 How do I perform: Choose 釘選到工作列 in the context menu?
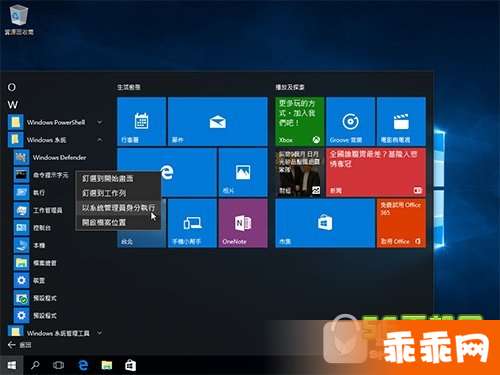click(118, 193)
